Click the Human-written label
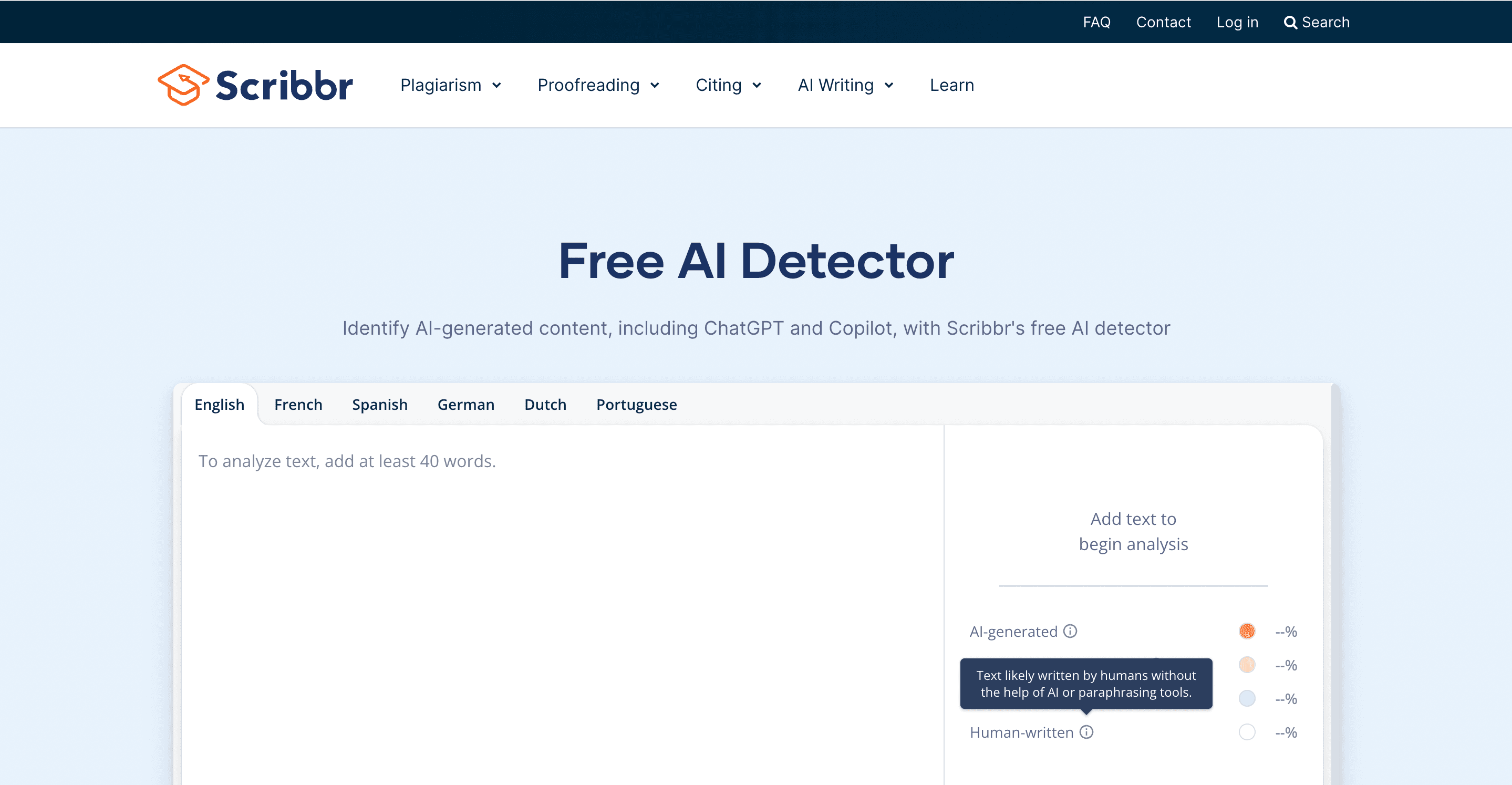1512x785 pixels. point(1021,733)
